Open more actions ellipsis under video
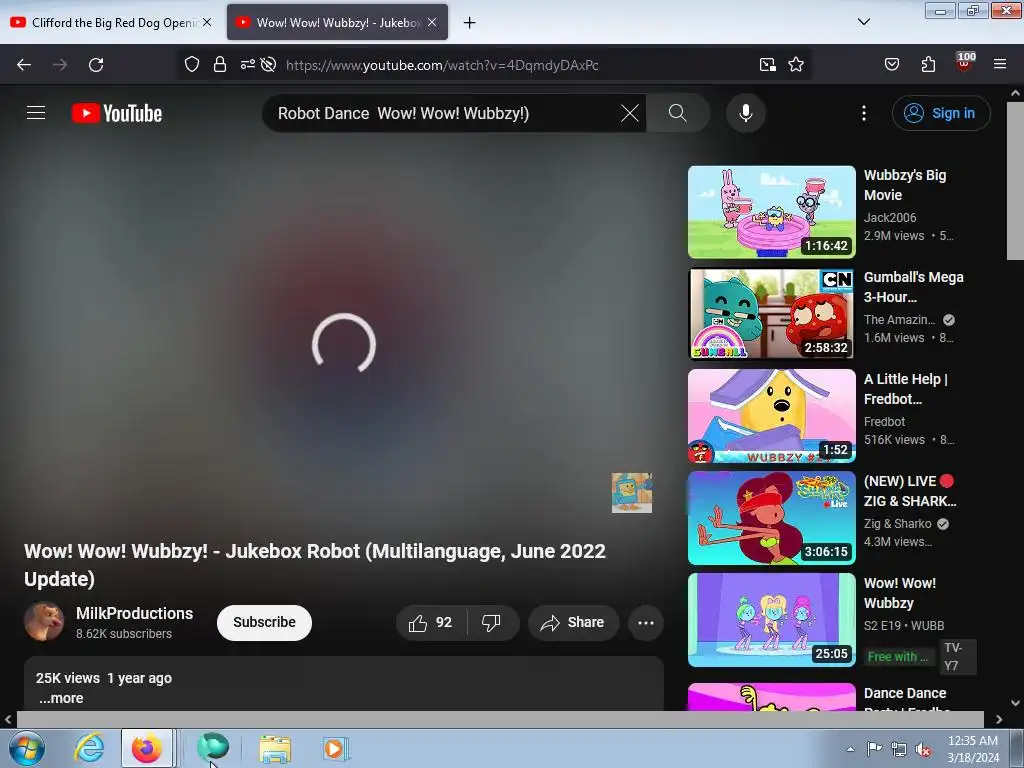 pyautogui.click(x=646, y=622)
